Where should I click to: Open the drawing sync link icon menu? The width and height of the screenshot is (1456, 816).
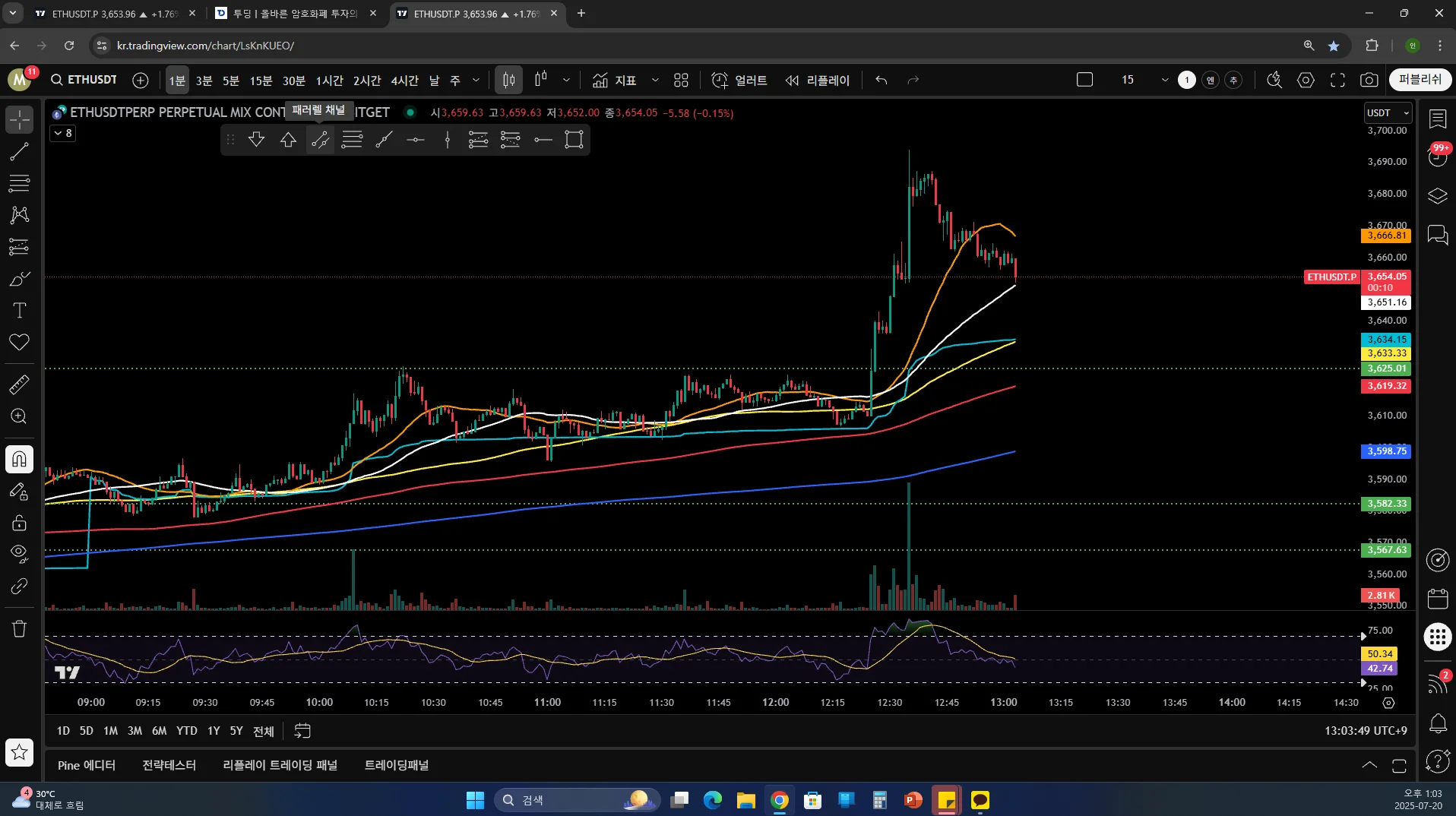pos(19,587)
